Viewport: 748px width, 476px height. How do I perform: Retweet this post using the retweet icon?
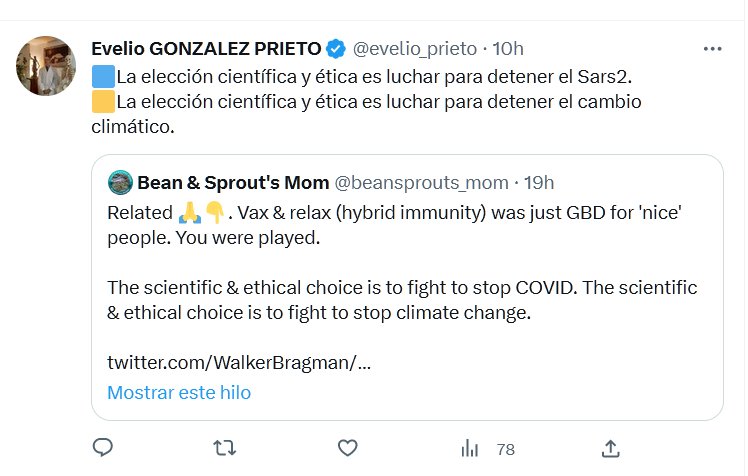pos(224,448)
